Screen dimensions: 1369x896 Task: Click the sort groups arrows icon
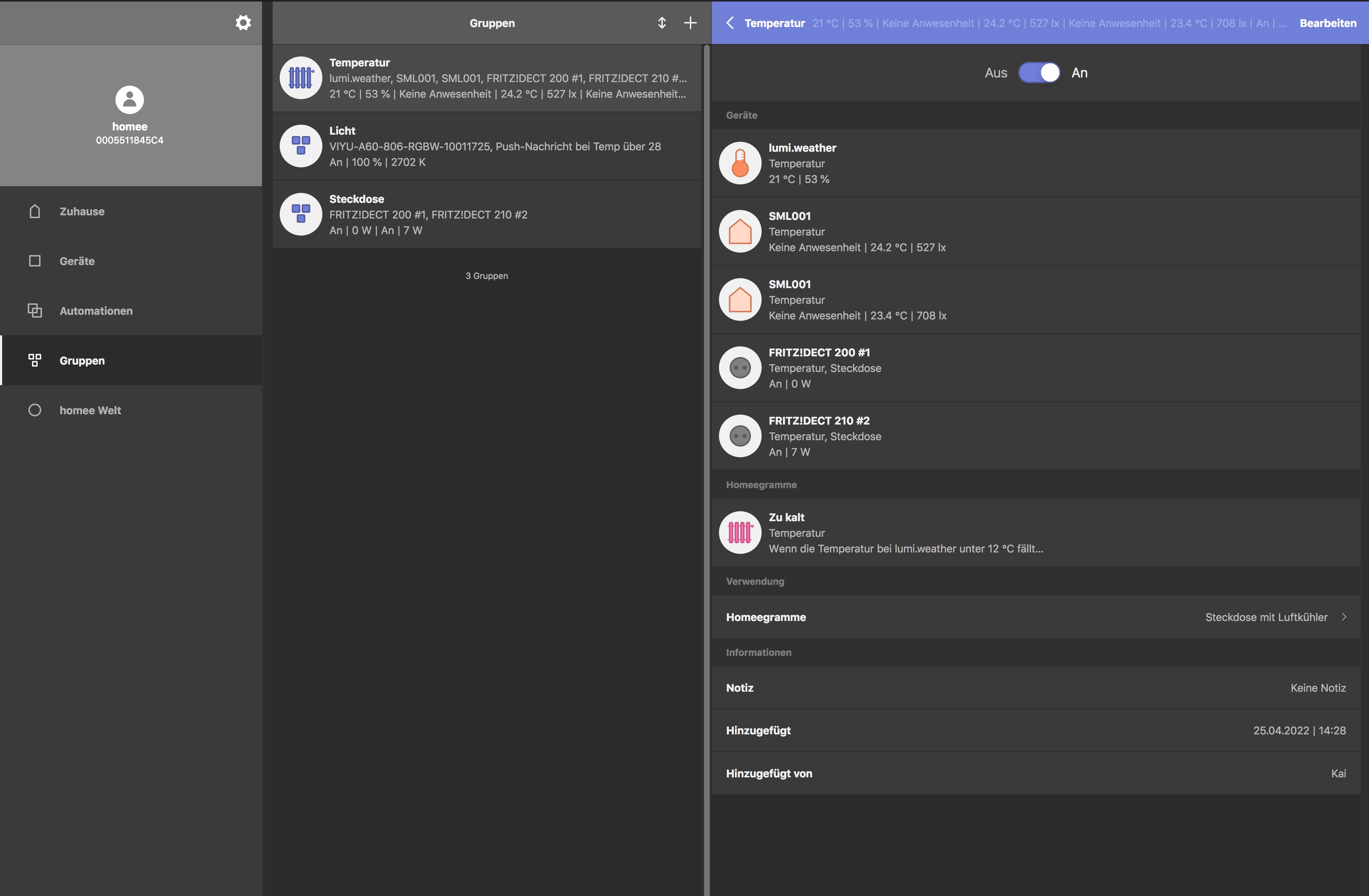pos(661,23)
